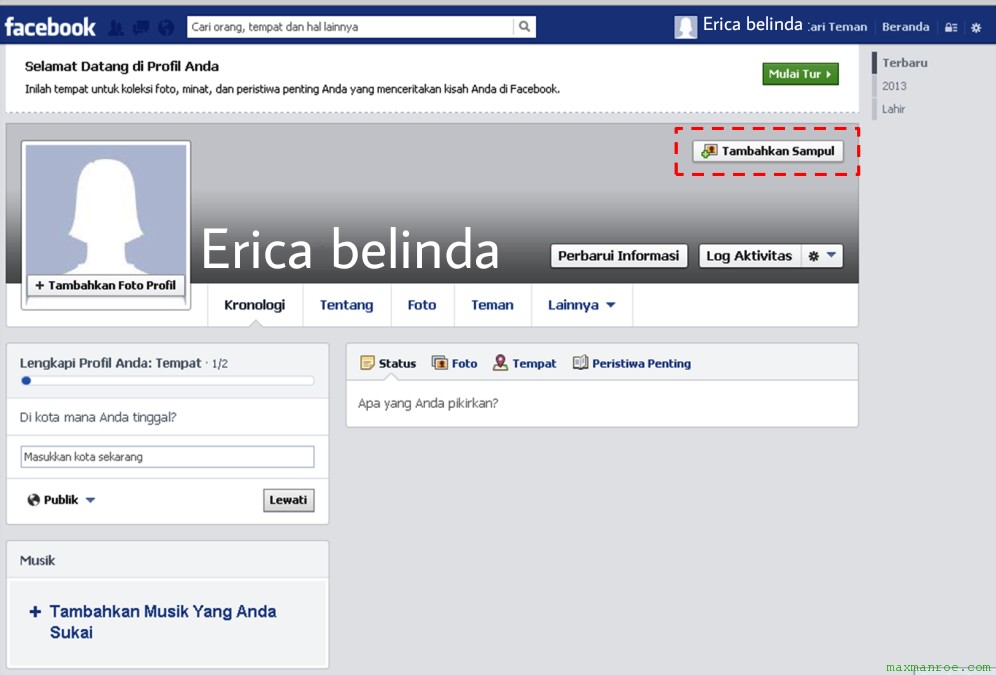Viewport: 996px width, 675px height.
Task: Click the Lewati button
Action: 289,500
